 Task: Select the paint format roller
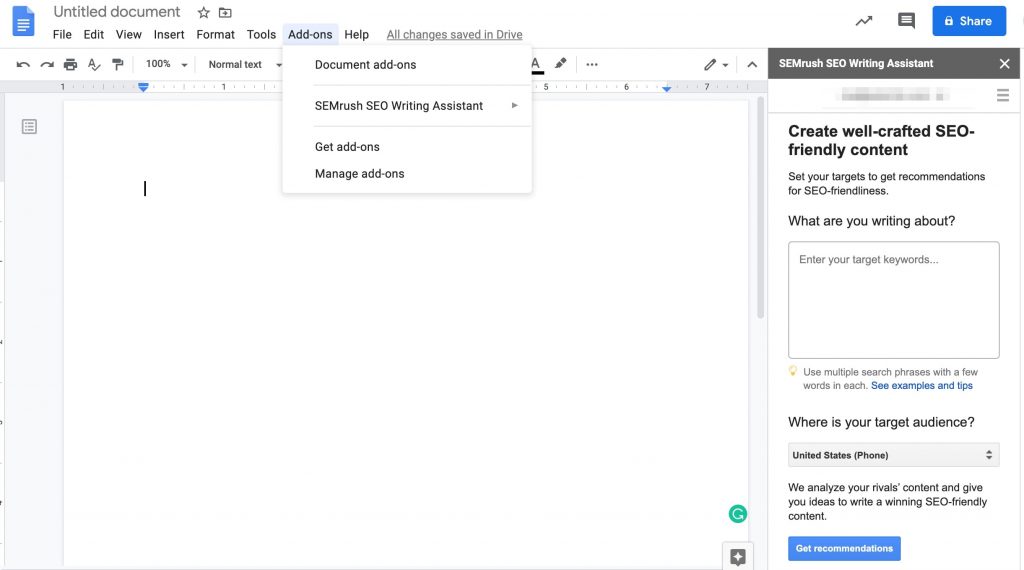[118, 64]
